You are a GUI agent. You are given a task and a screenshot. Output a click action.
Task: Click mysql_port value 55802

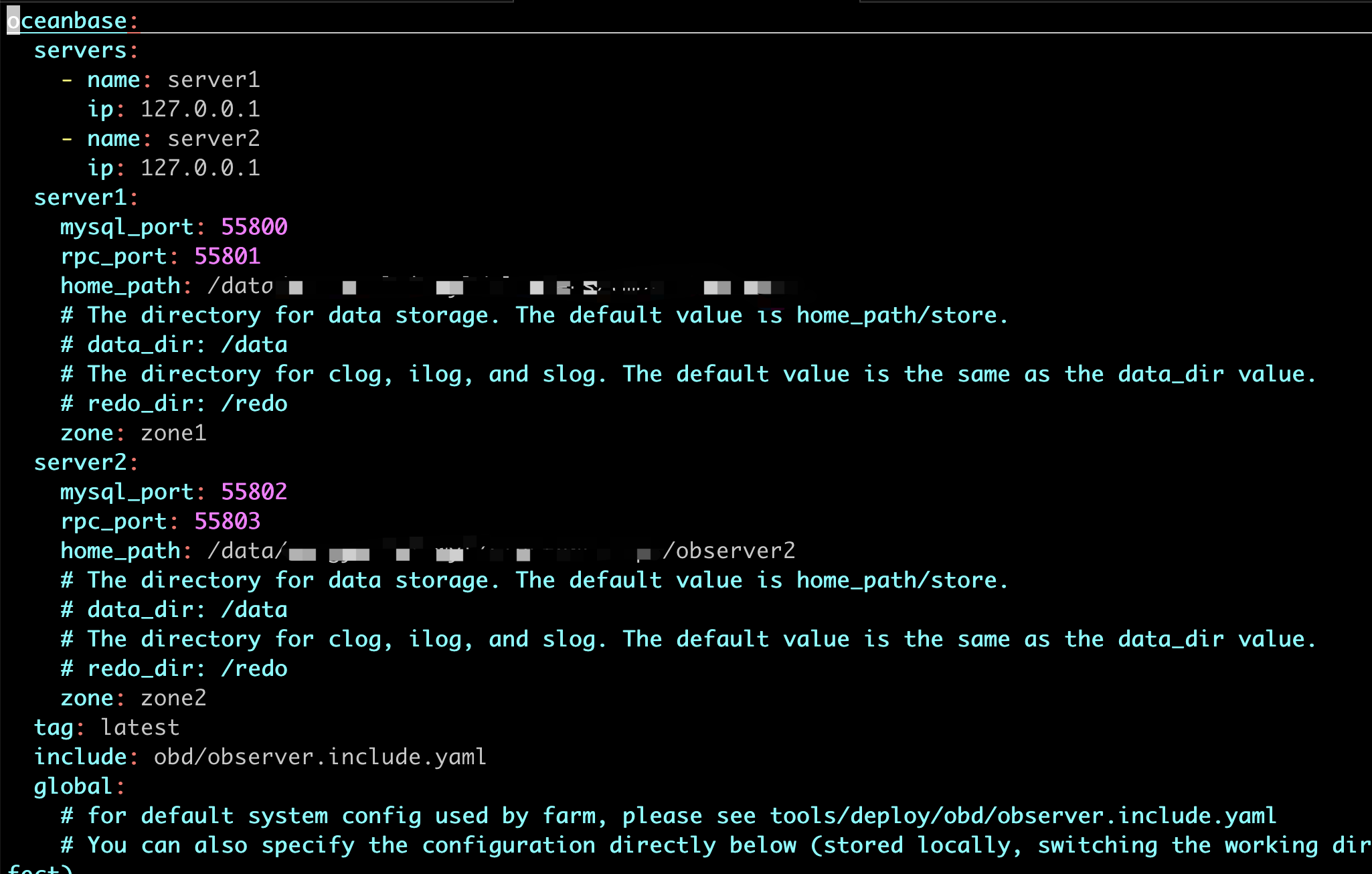(254, 492)
